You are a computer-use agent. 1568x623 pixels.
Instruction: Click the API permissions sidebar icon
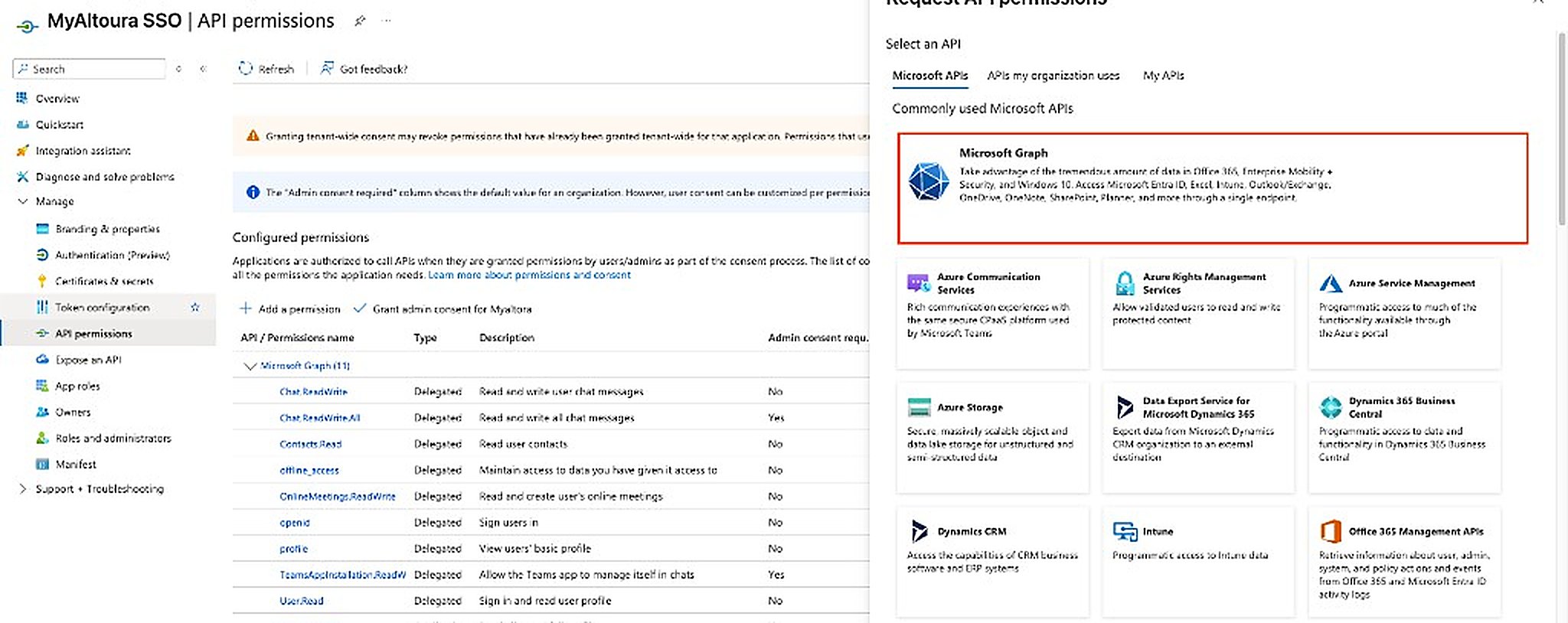(x=42, y=333)
